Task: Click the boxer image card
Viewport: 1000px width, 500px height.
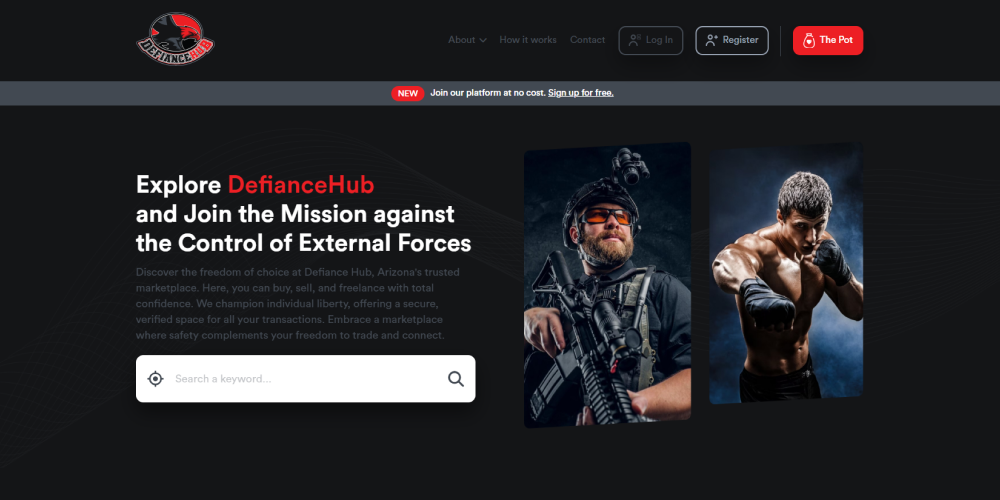Action: pyautogui.click(x=786, y=273)
